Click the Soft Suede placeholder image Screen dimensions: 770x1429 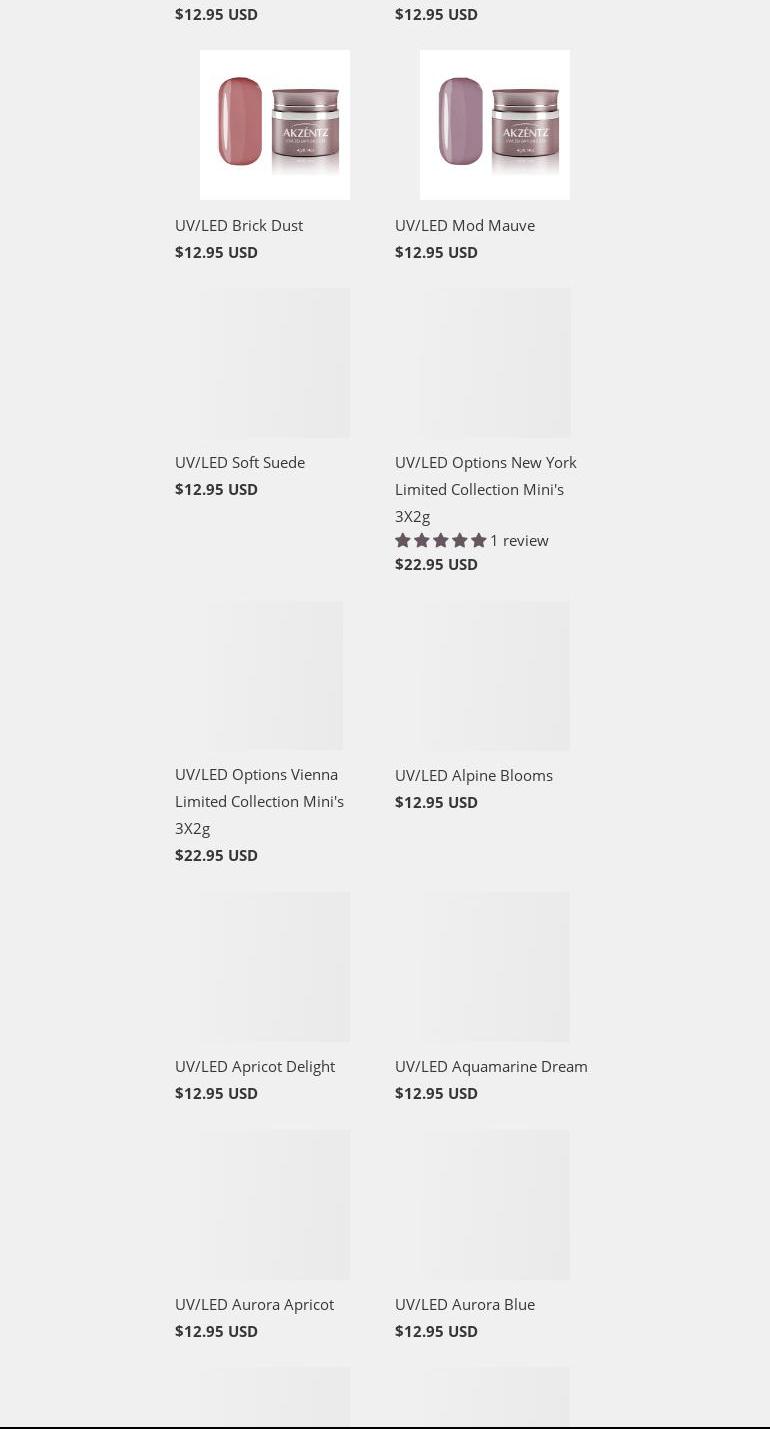pos(275,363)
